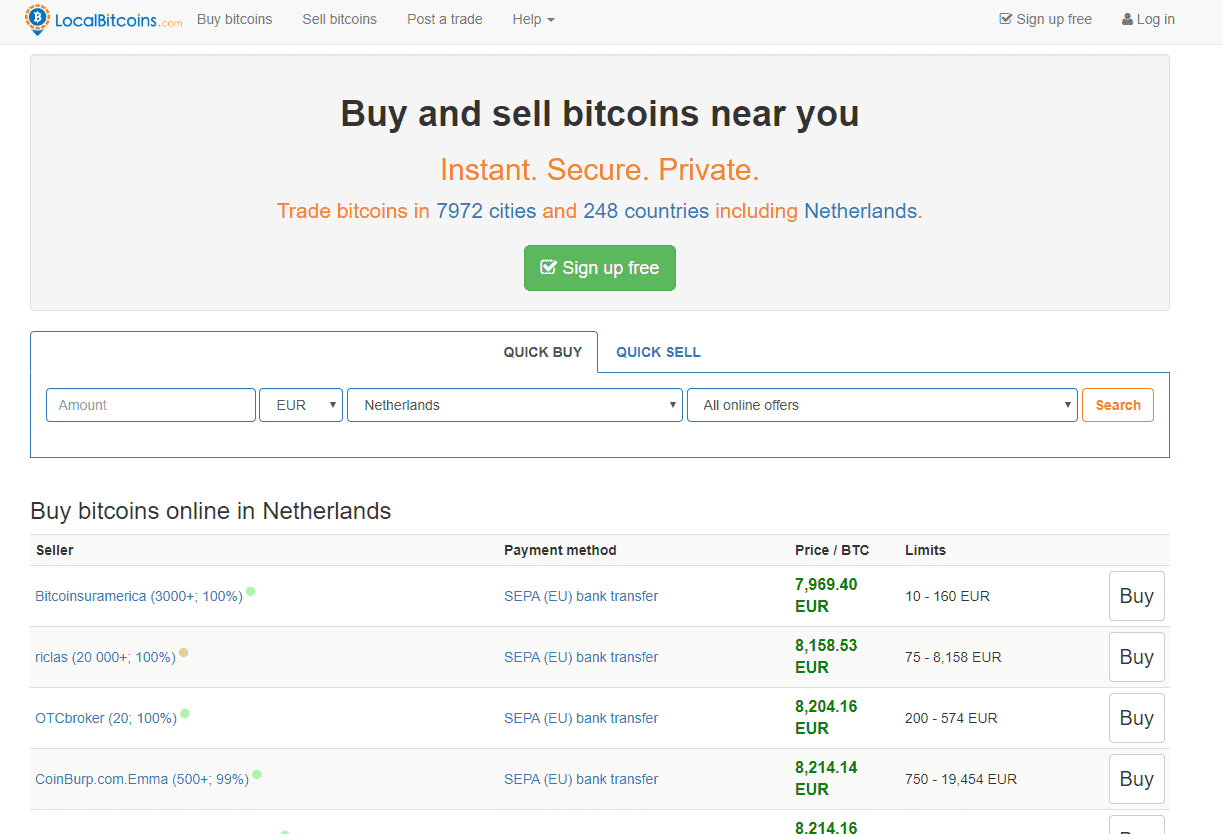Open the Sell bitcoins menu item
The height and width of the screenshot is (834, 1223).
(x=340, y=19)
